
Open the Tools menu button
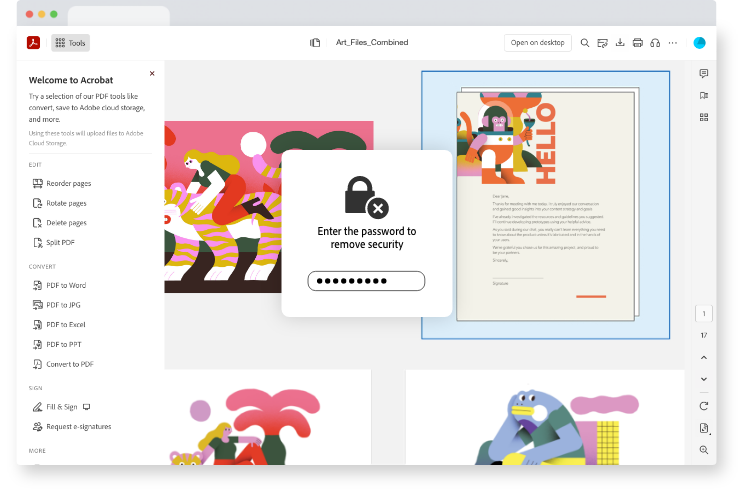pyautogui.click(x=70, y=43)
